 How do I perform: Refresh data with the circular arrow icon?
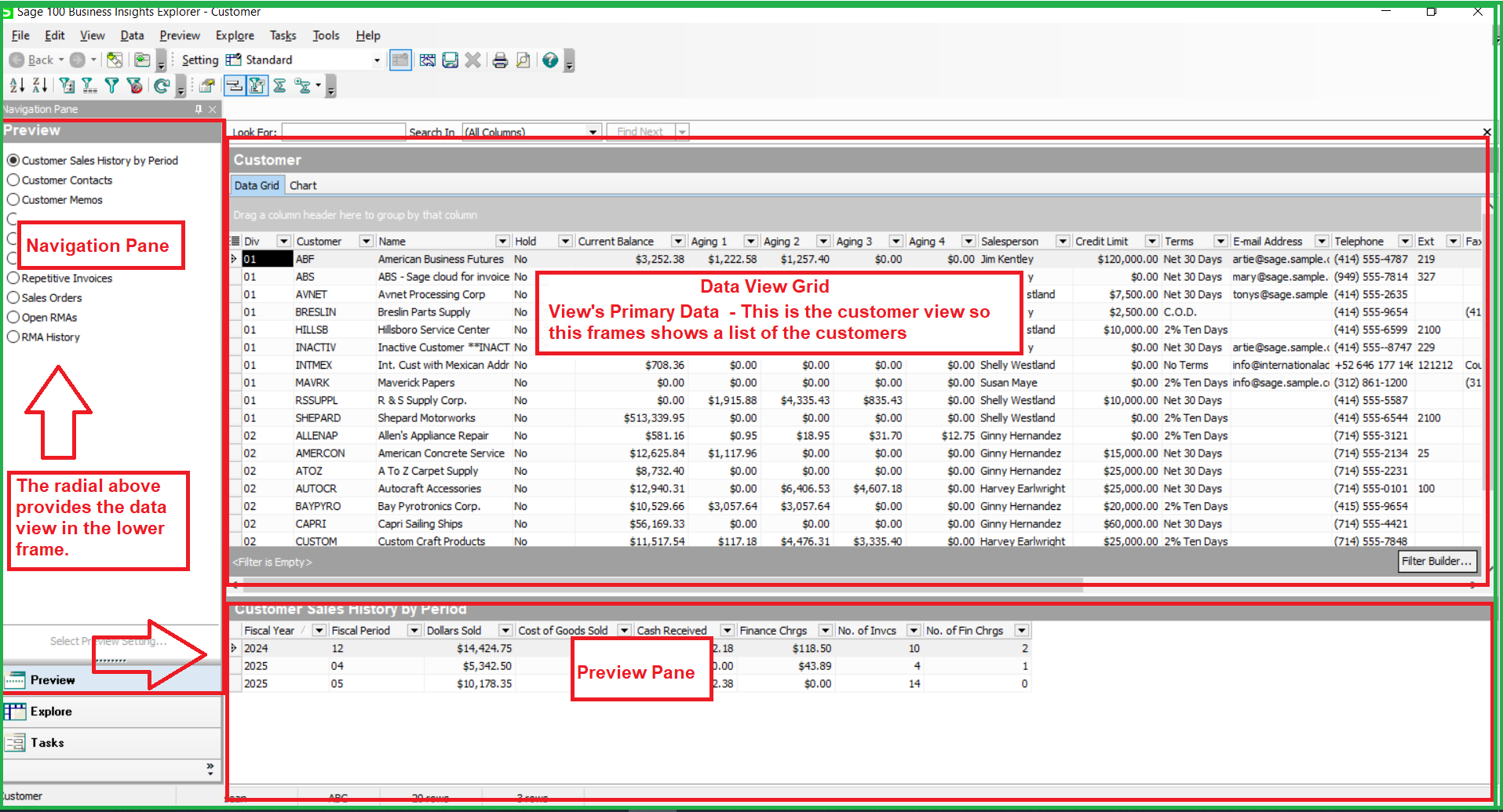tap(162, 86)
